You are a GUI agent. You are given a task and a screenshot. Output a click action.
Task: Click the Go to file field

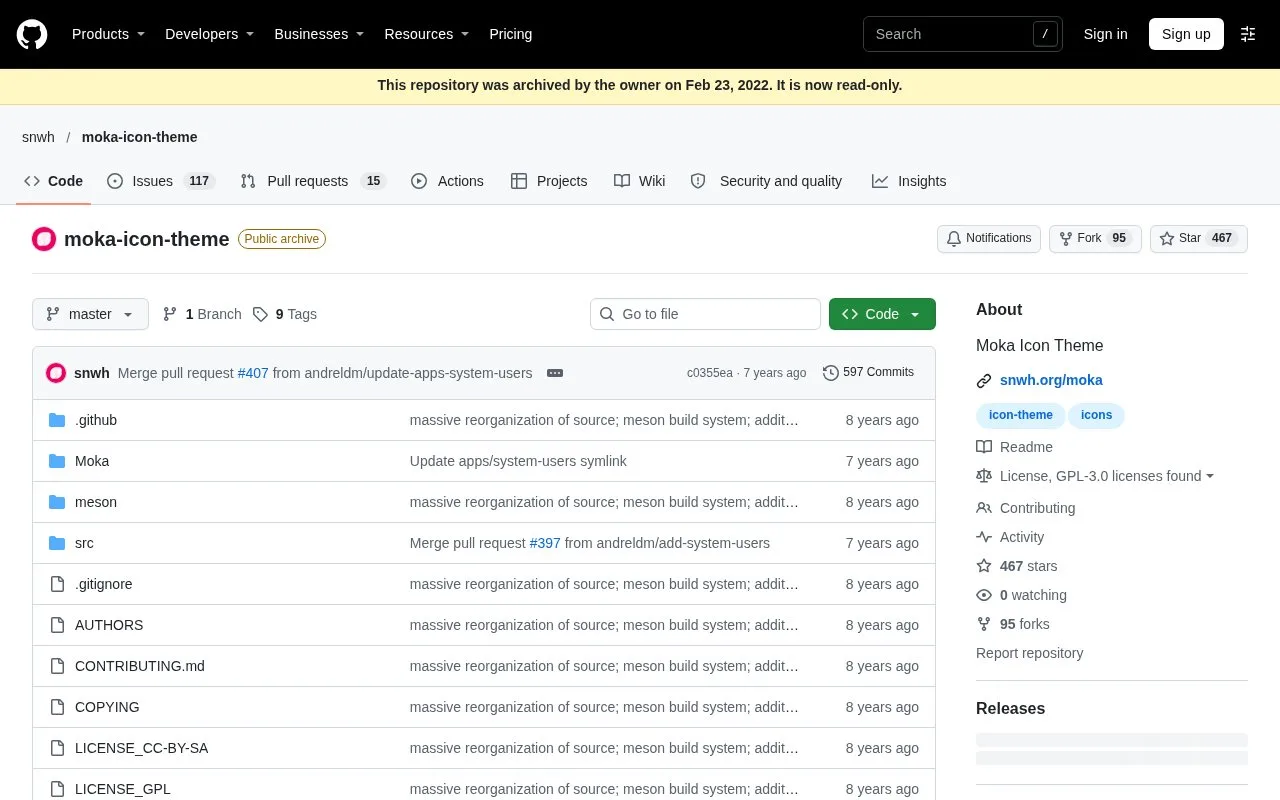(x=705, y=314)
